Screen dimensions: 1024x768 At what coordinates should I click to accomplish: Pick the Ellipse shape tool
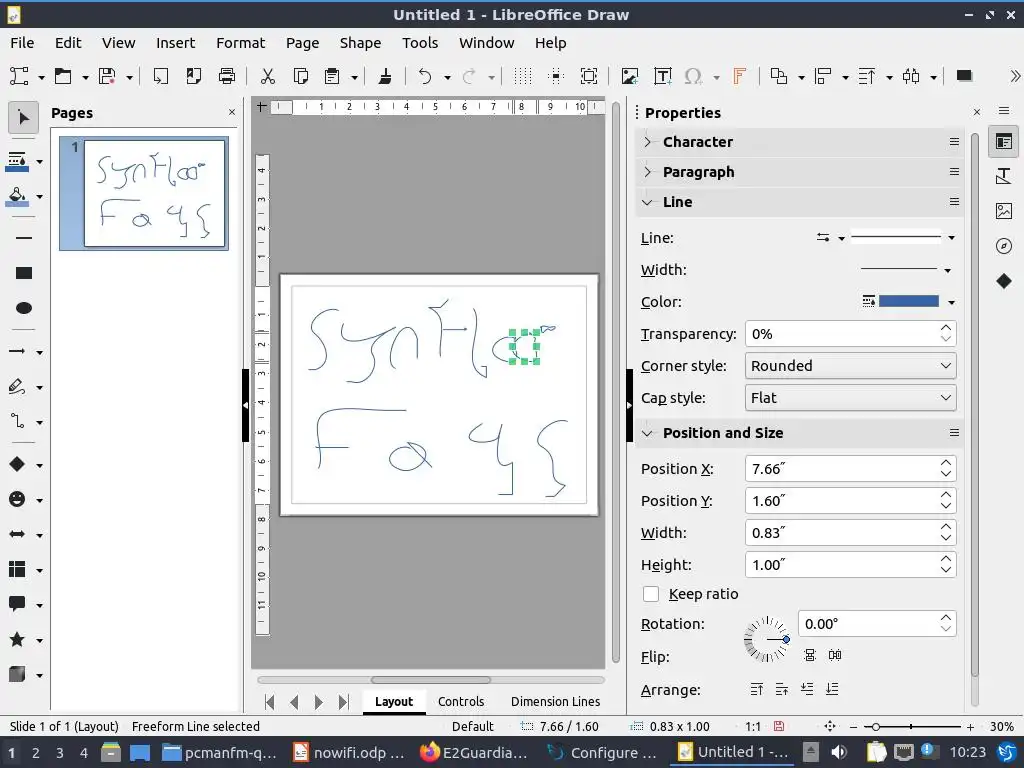[x=24, y=308]
